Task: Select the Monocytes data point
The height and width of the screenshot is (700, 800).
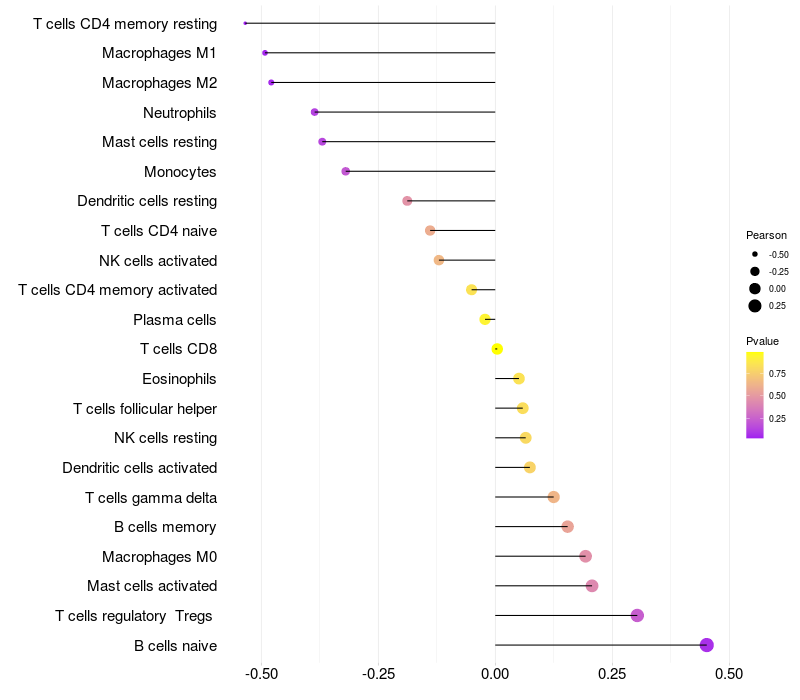Action: pos(346,171)
